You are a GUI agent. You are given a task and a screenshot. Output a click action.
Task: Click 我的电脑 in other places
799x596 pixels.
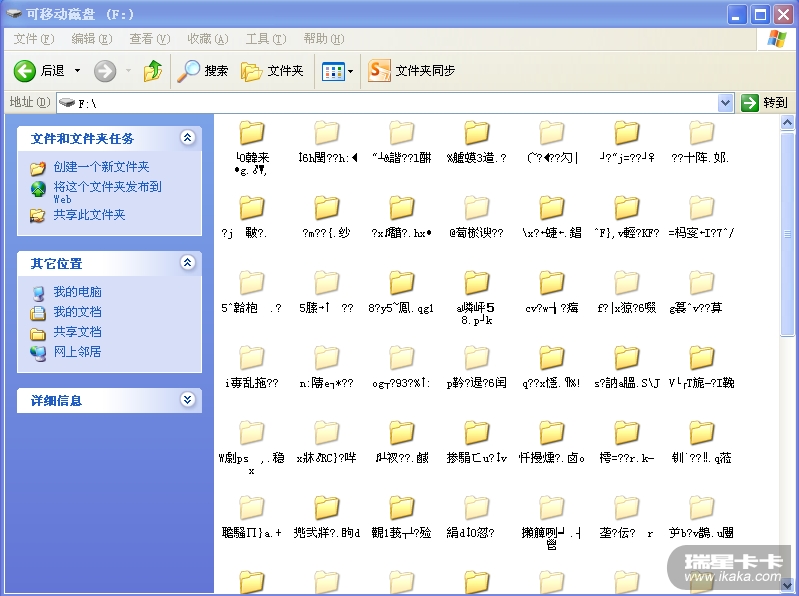(x=77, y=292)
